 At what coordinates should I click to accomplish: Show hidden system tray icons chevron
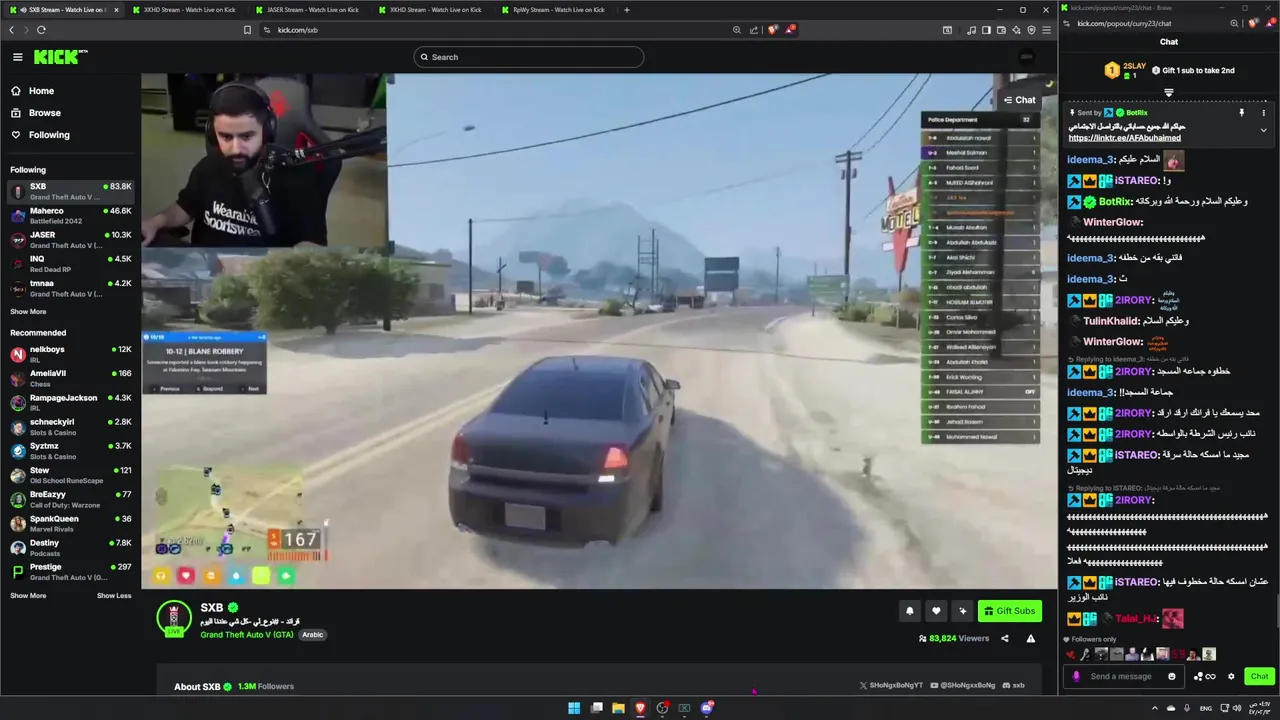point(1154,708)
